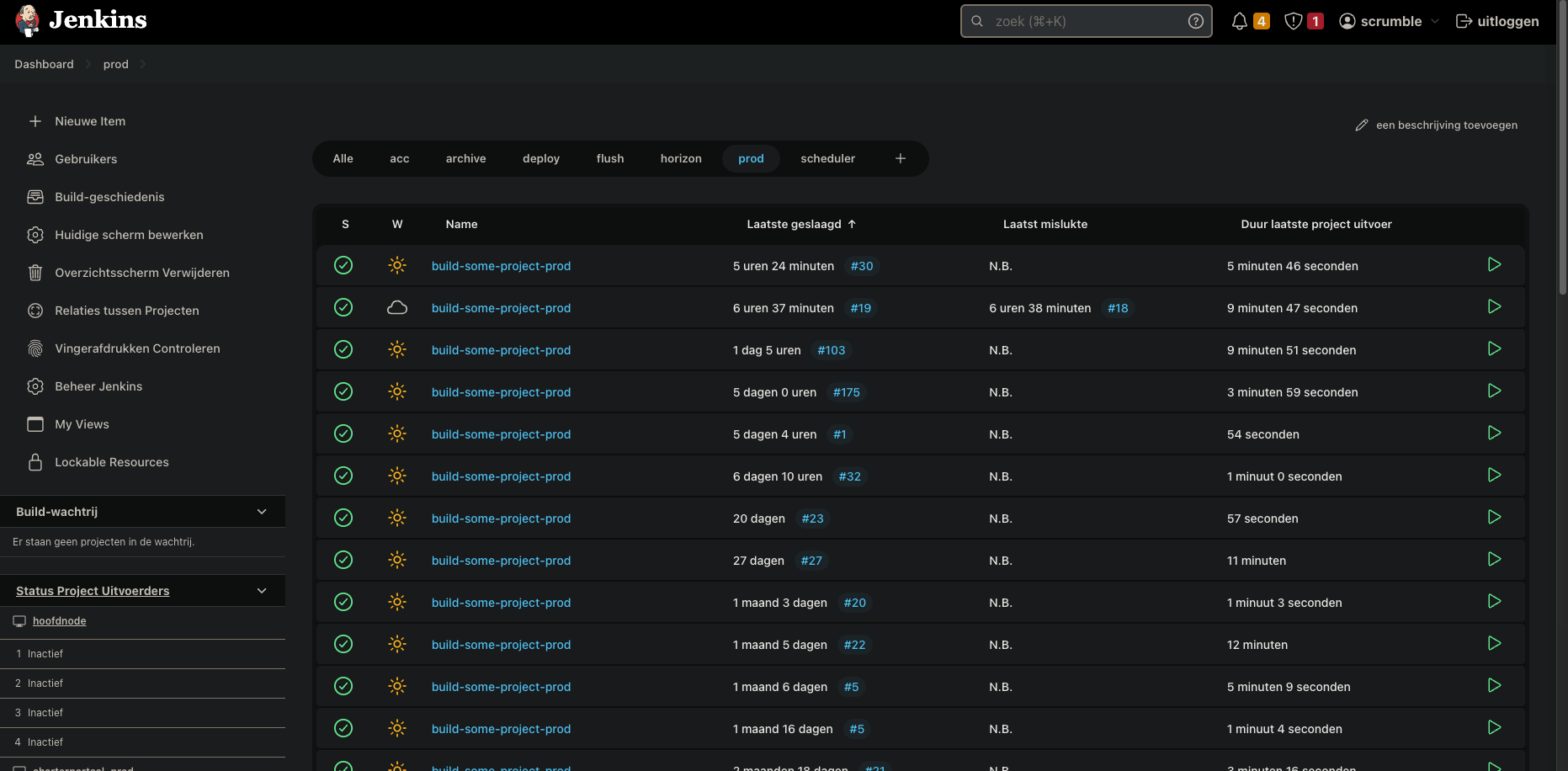Open build #20 link
The image size is (1568, 771).
pyautogui.click(x=854, y=603)
